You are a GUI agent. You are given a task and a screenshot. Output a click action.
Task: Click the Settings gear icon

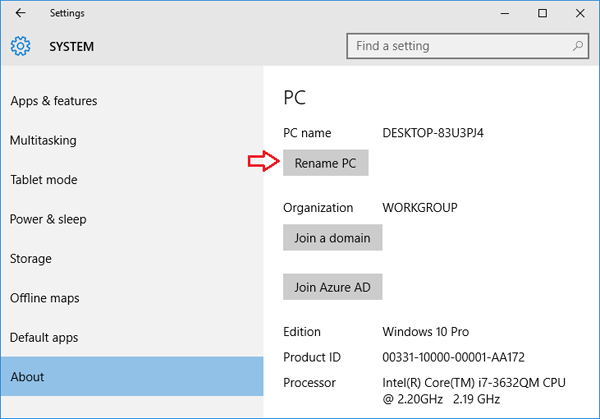[21, 46]
